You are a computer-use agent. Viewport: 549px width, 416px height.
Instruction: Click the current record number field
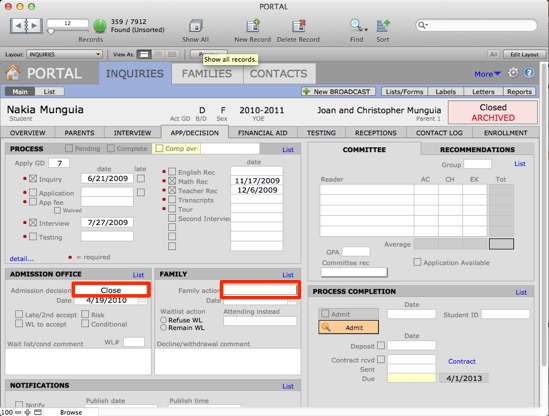[68, 23]
